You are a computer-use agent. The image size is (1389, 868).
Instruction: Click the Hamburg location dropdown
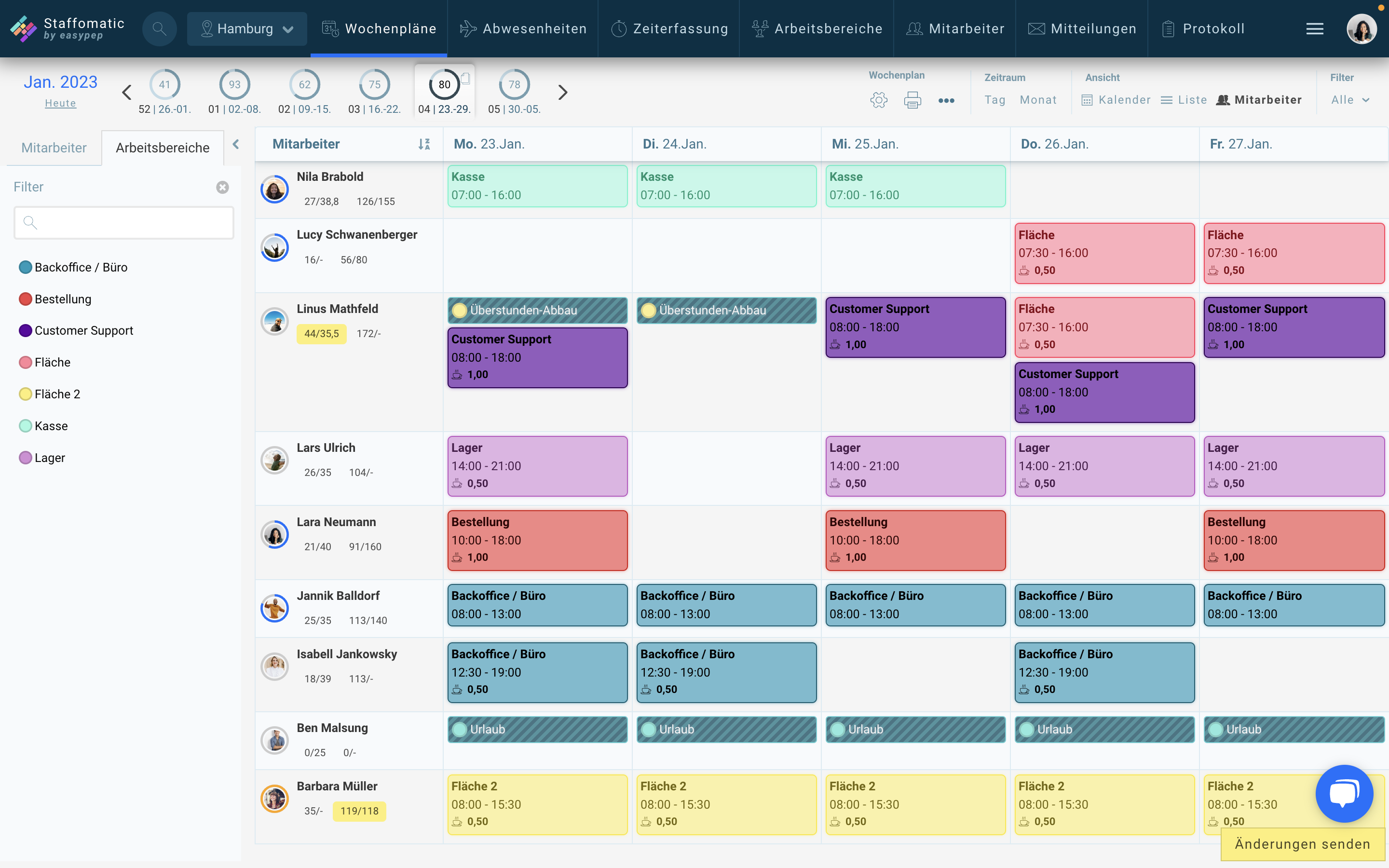click(x=246, y=29)
